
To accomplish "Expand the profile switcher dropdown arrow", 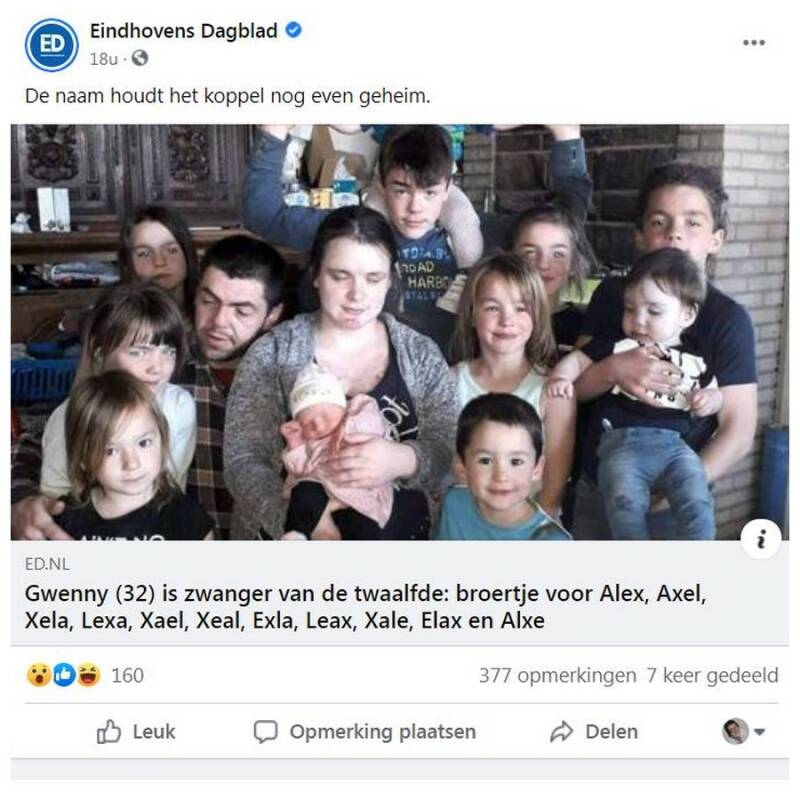I will (x=759, y=732).
